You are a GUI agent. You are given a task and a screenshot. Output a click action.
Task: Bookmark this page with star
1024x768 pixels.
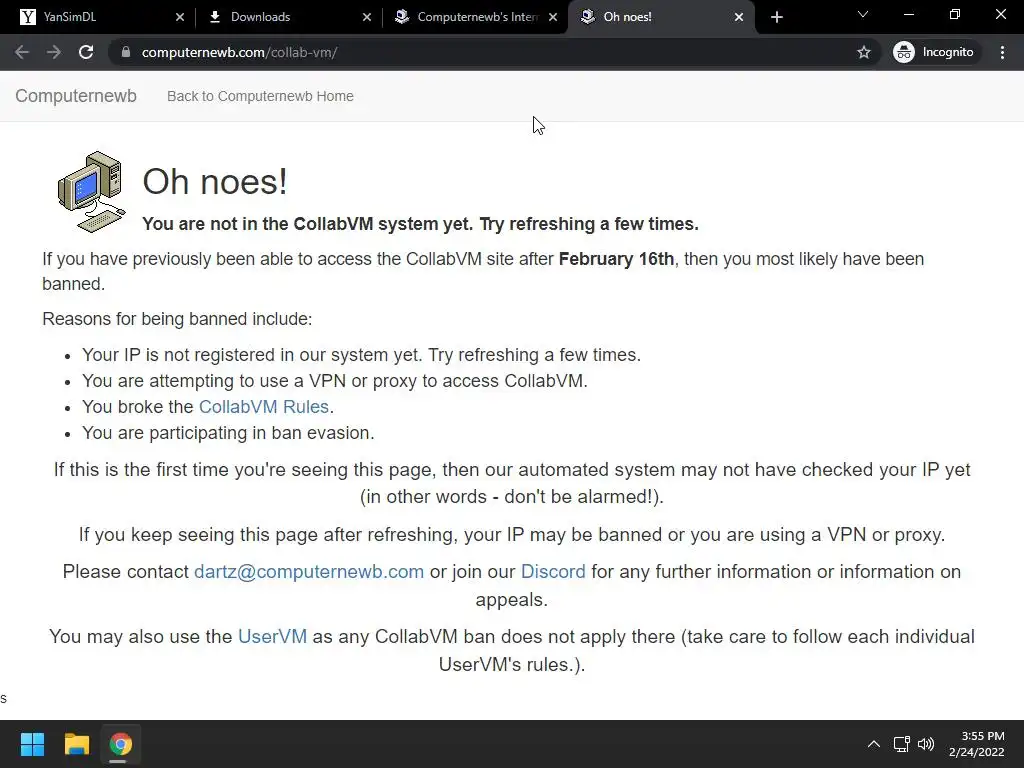[x=863, y=52]
